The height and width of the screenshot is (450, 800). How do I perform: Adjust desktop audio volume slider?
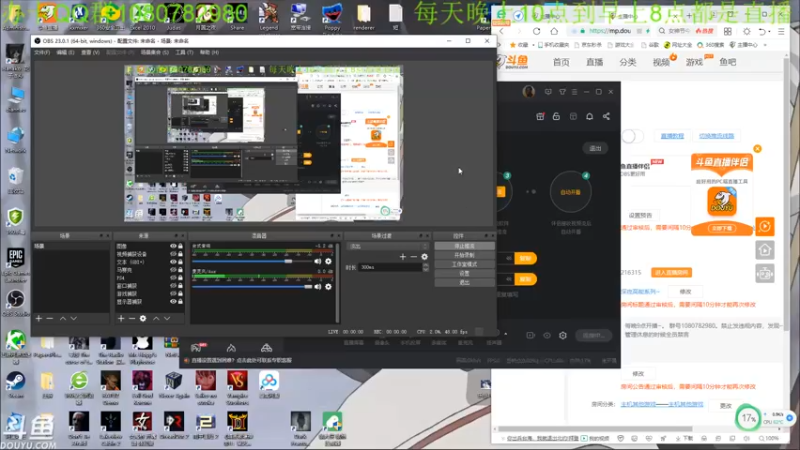point(288,261)
